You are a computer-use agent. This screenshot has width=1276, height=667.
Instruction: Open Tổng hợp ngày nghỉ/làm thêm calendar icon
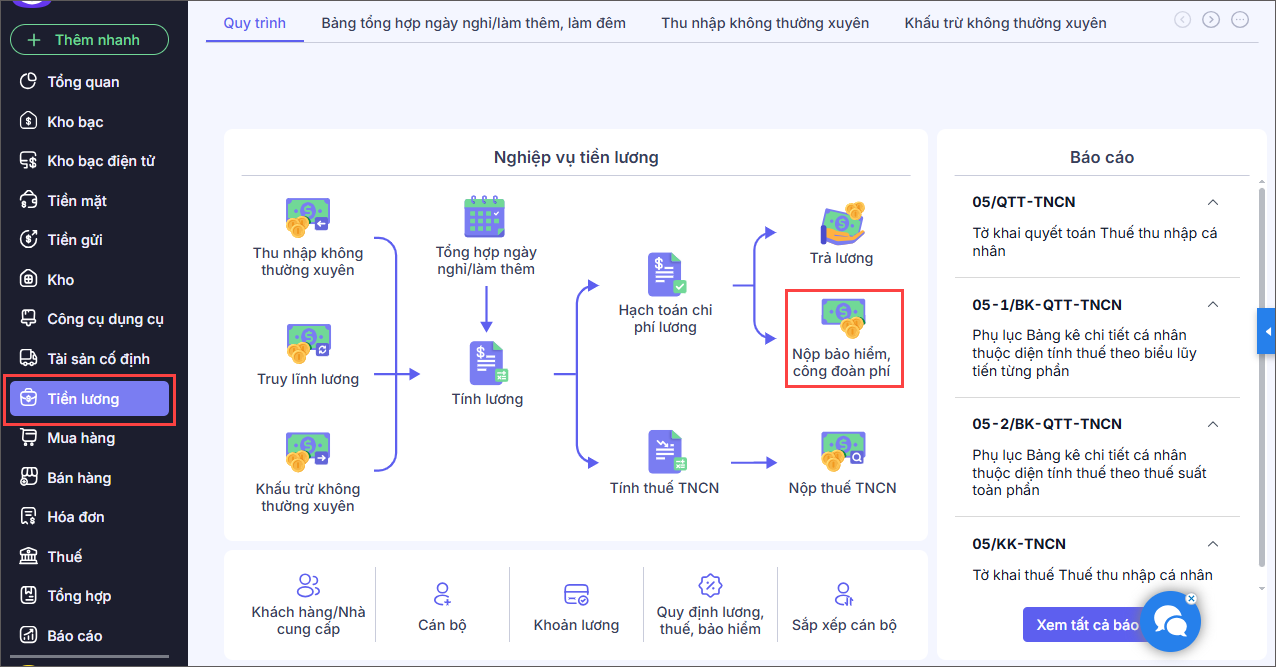coord(485,216)
